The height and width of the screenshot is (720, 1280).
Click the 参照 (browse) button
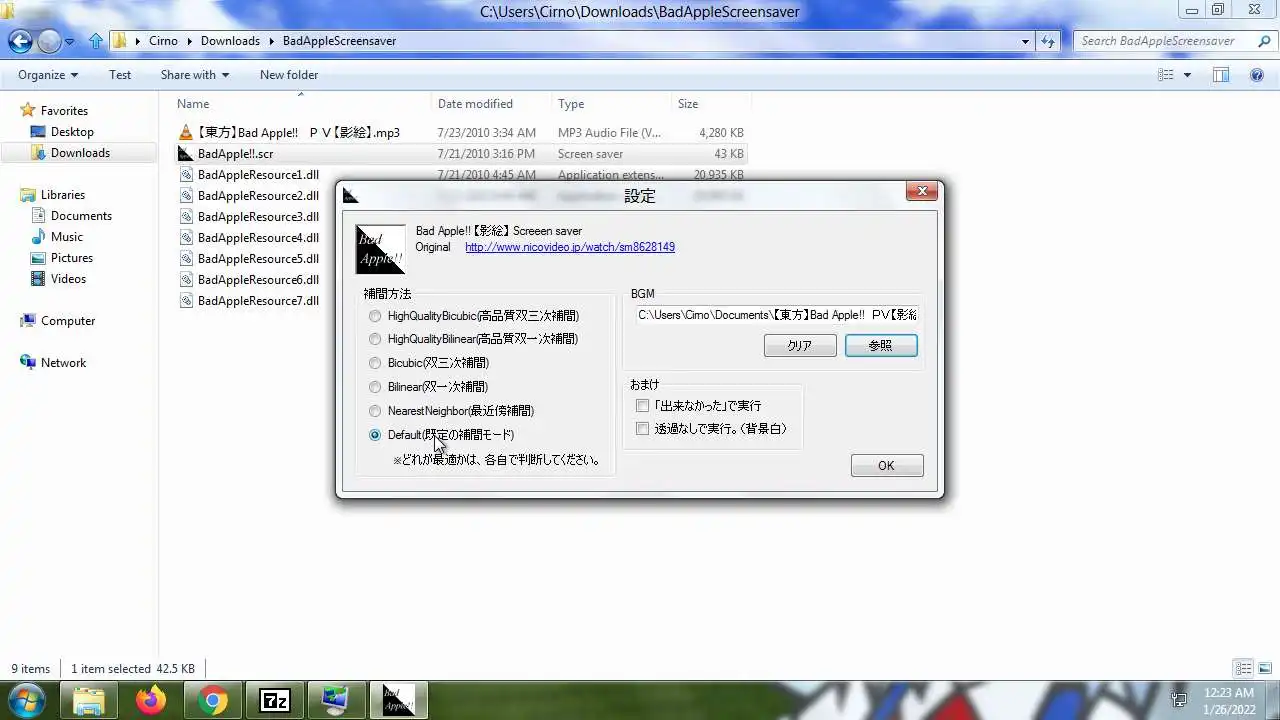(880, 346)
